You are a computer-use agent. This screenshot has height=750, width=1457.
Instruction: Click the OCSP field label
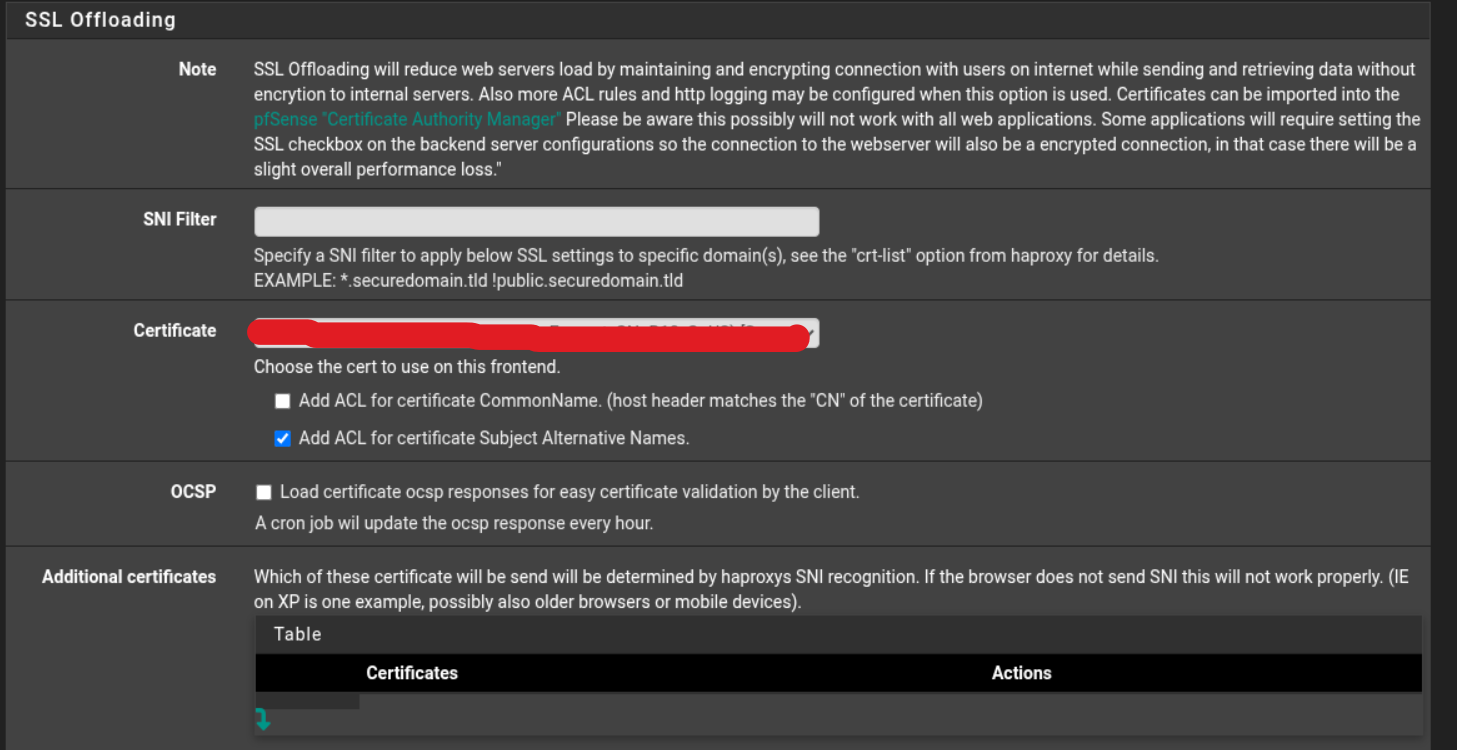click(193, 491)
